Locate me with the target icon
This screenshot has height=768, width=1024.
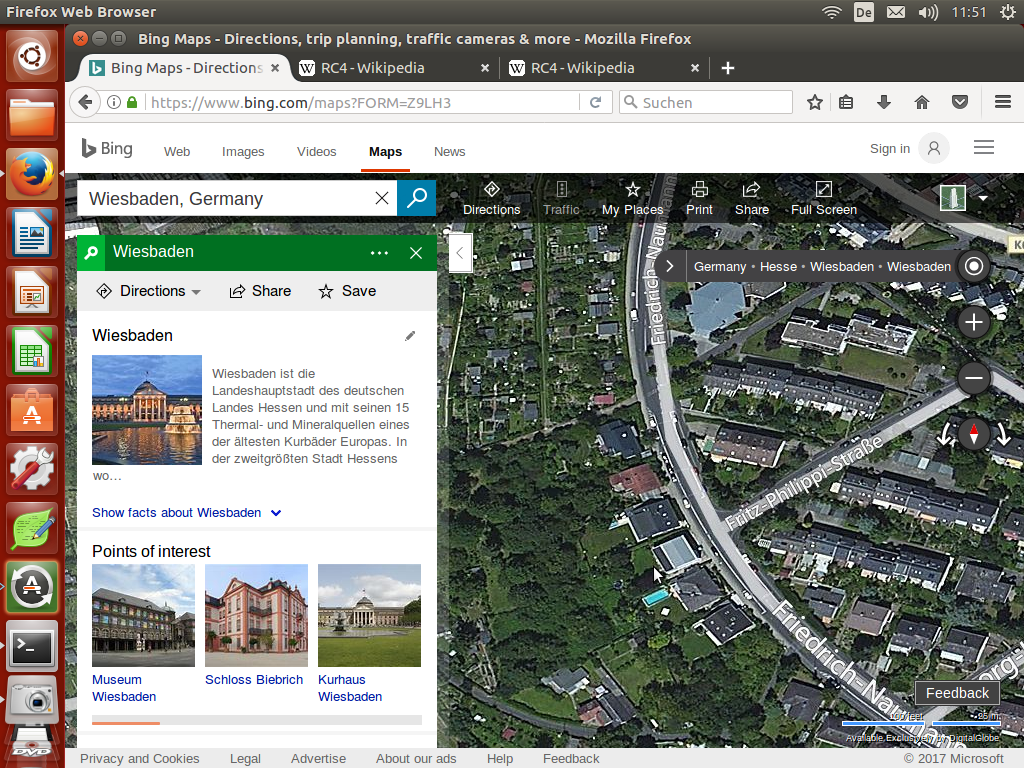973,266
